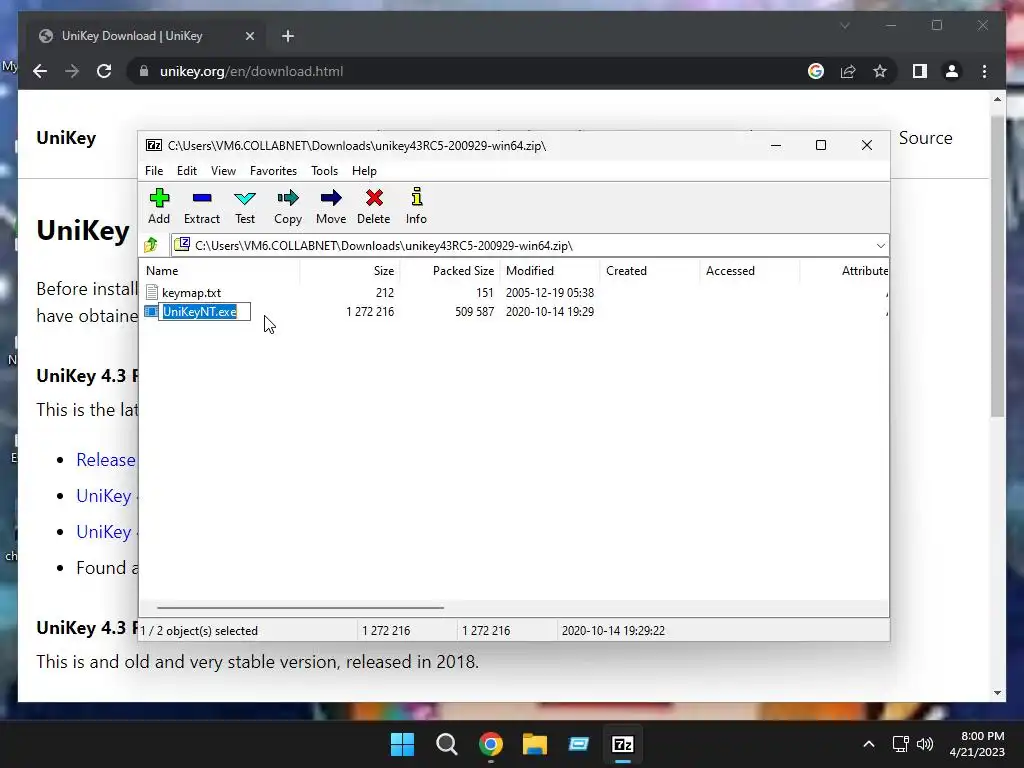Open the Windows Start menu
This screenshot has height=768, width=1024.
point(402,744)
